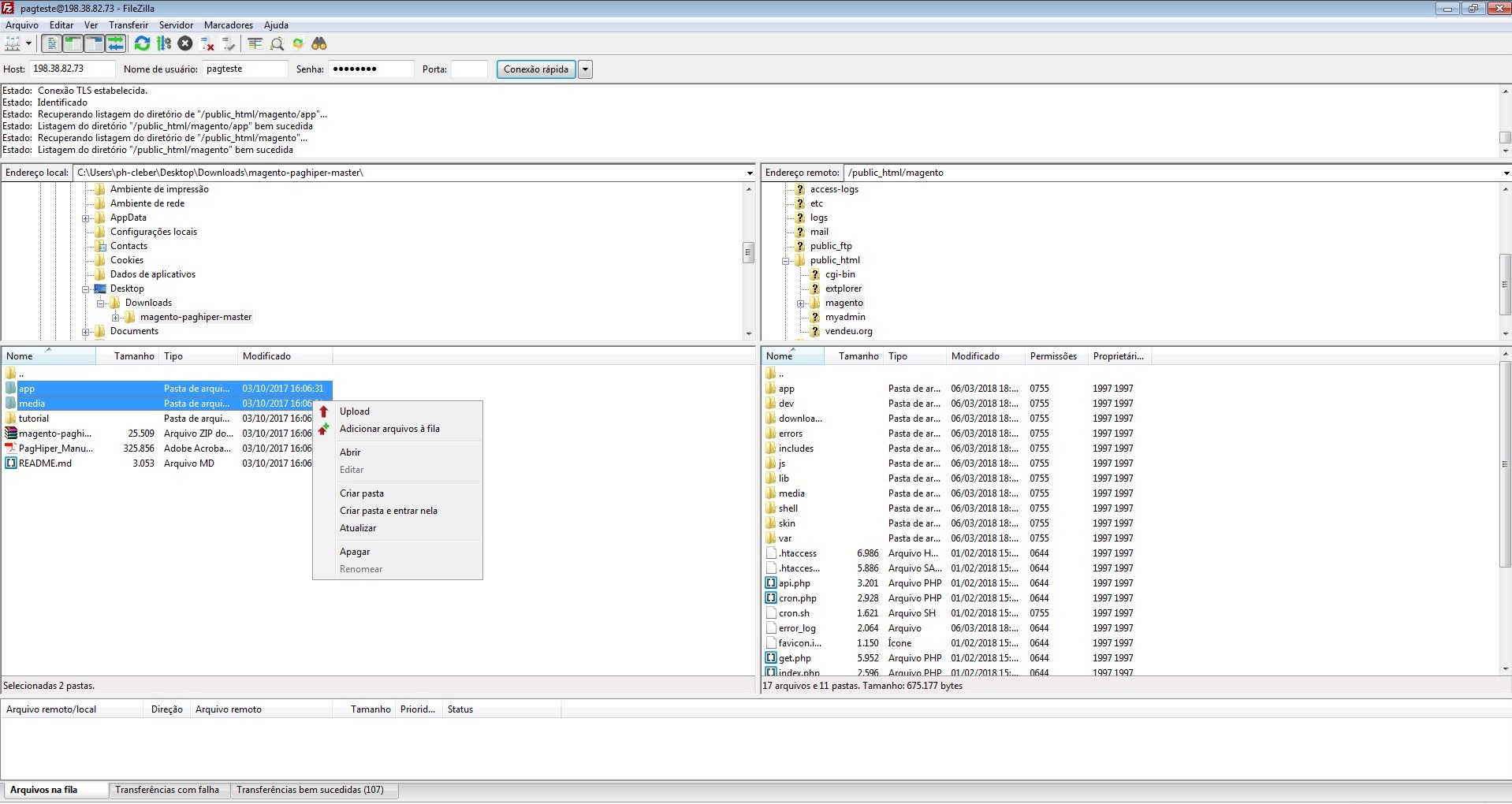This screenshot has width=1512, height=804.
Task: Search for files with binoculars icon
Action: (319, 43)
